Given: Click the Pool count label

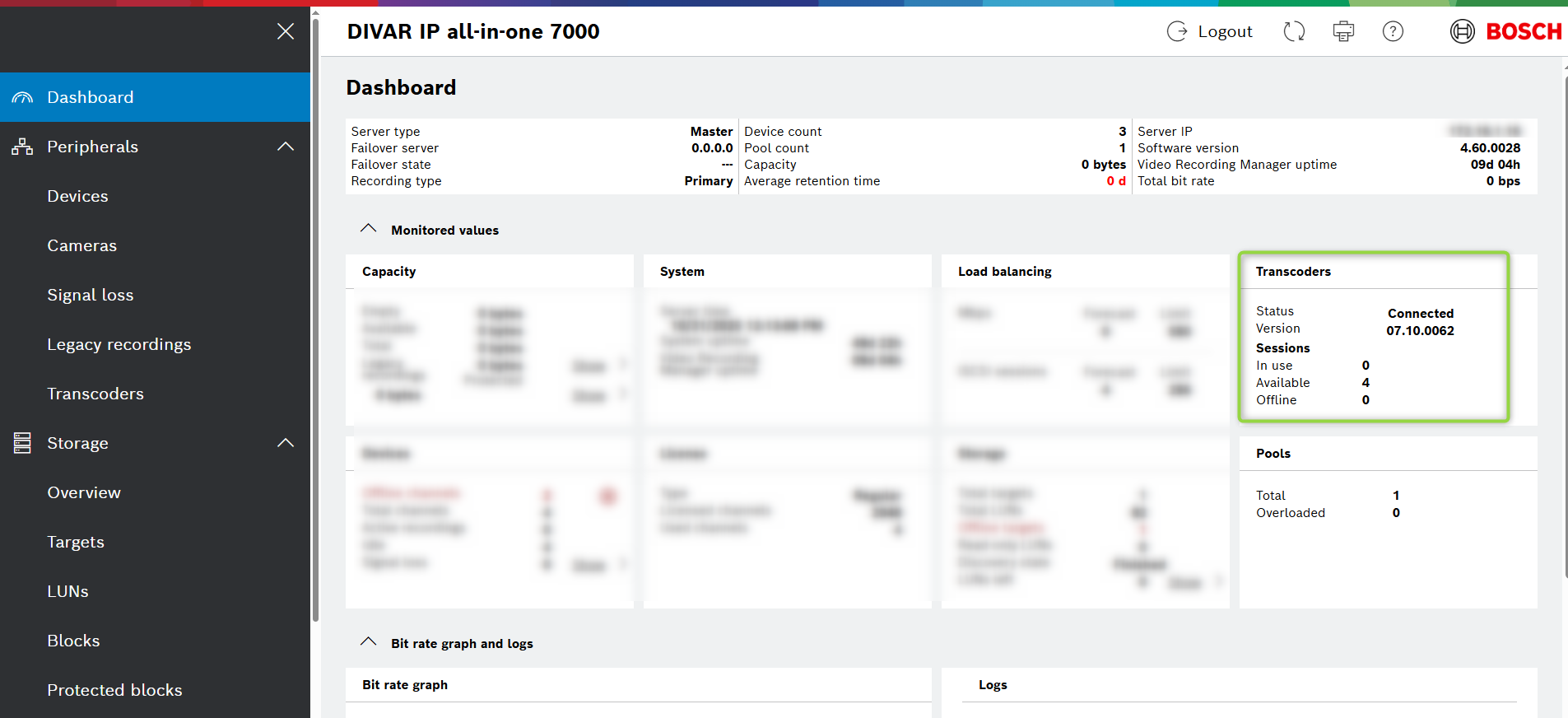Looking at the screenshot, I should [x=776, y=148].
